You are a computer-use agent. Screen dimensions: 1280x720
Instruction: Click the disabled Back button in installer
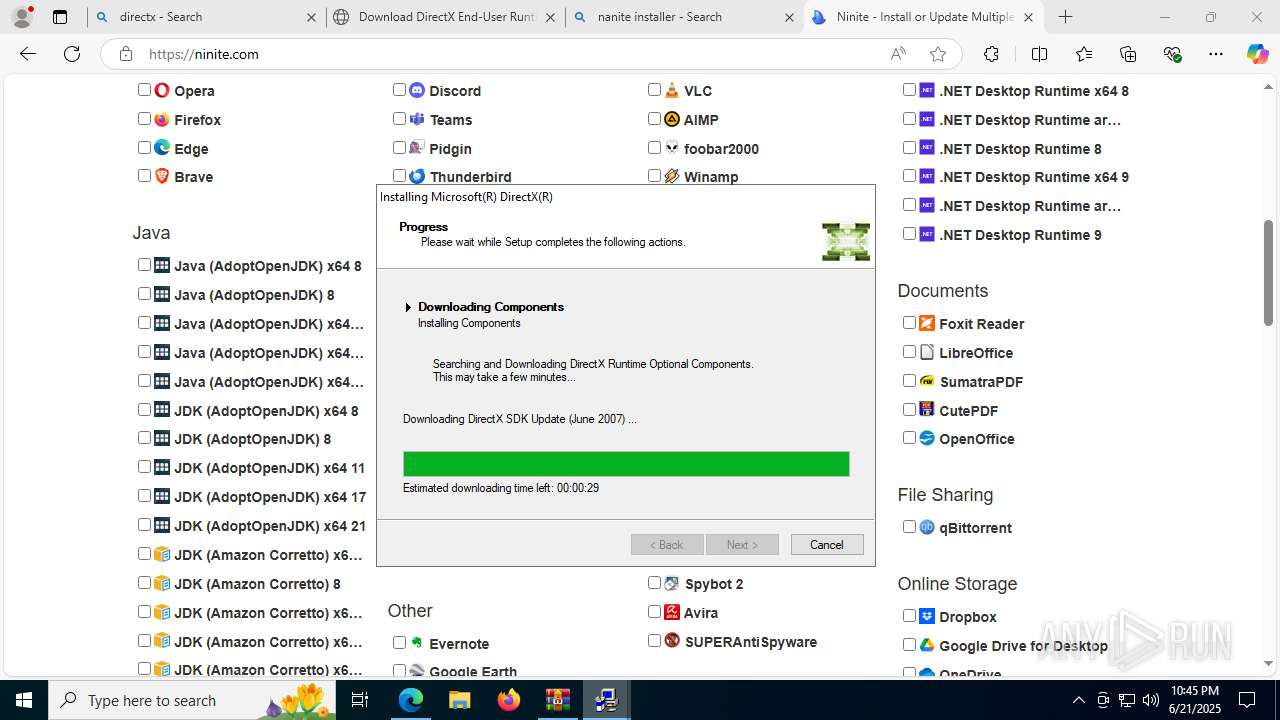coord(667,545)
